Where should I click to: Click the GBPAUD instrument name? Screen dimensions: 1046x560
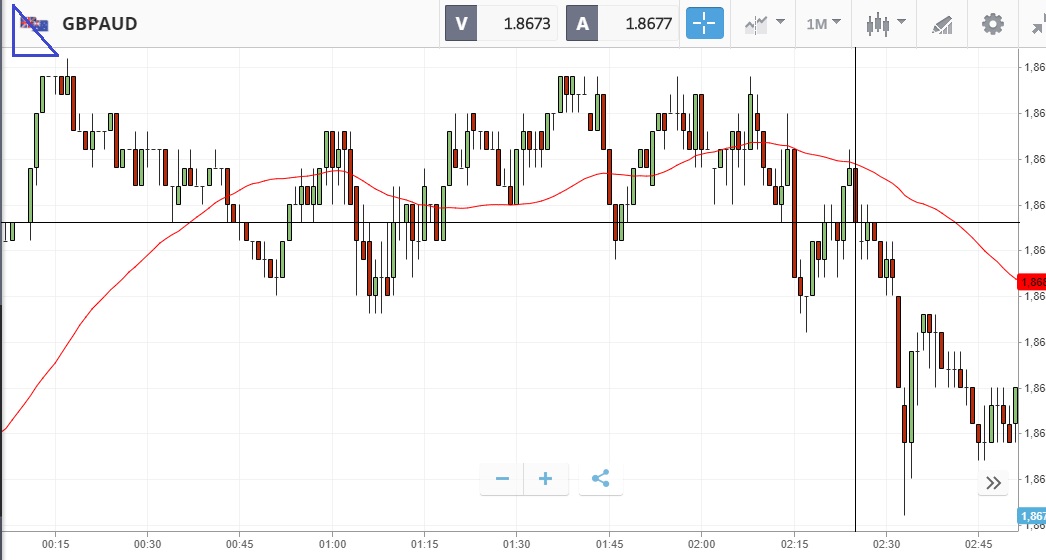coord(100,24)
